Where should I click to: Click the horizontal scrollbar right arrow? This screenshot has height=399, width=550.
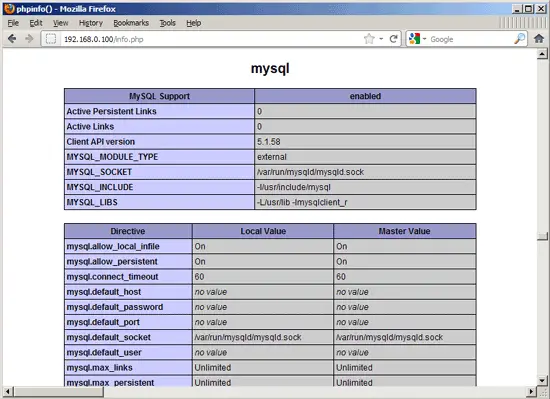point(531,391)
